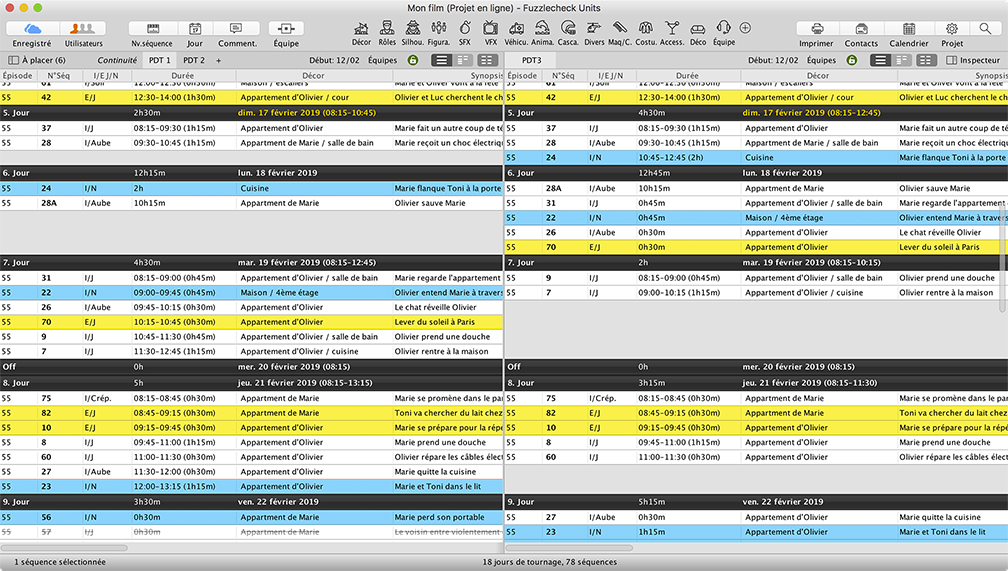Open the Casca. stunts icon
Viewport: 1008px width, 571px height.
[x=568, y=28]
